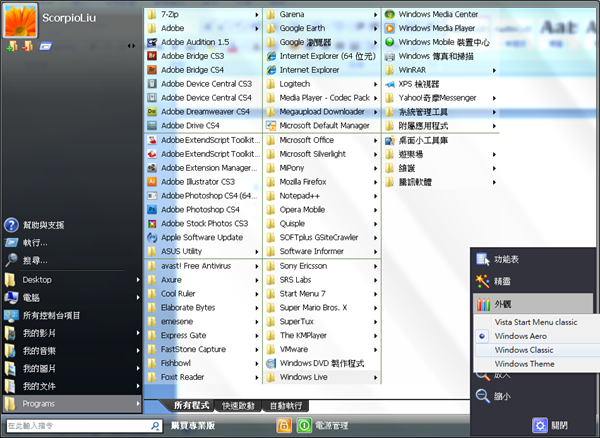The image size is (600, 438).
Task: Expand the Windows Live submenu
Action: coord(322,377)
